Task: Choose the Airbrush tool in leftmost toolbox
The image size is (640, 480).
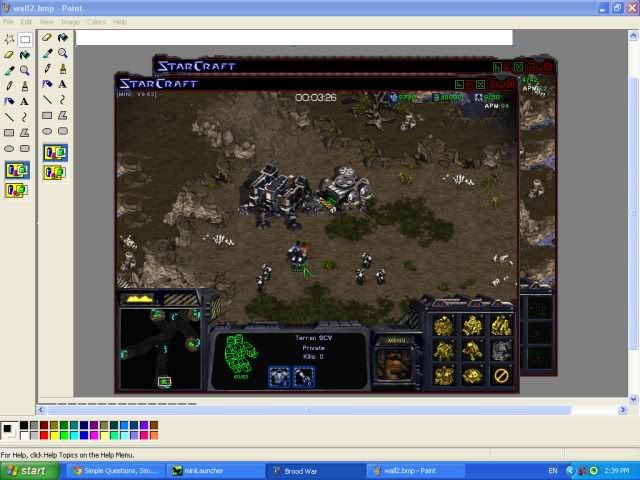Action: point(9,101)
